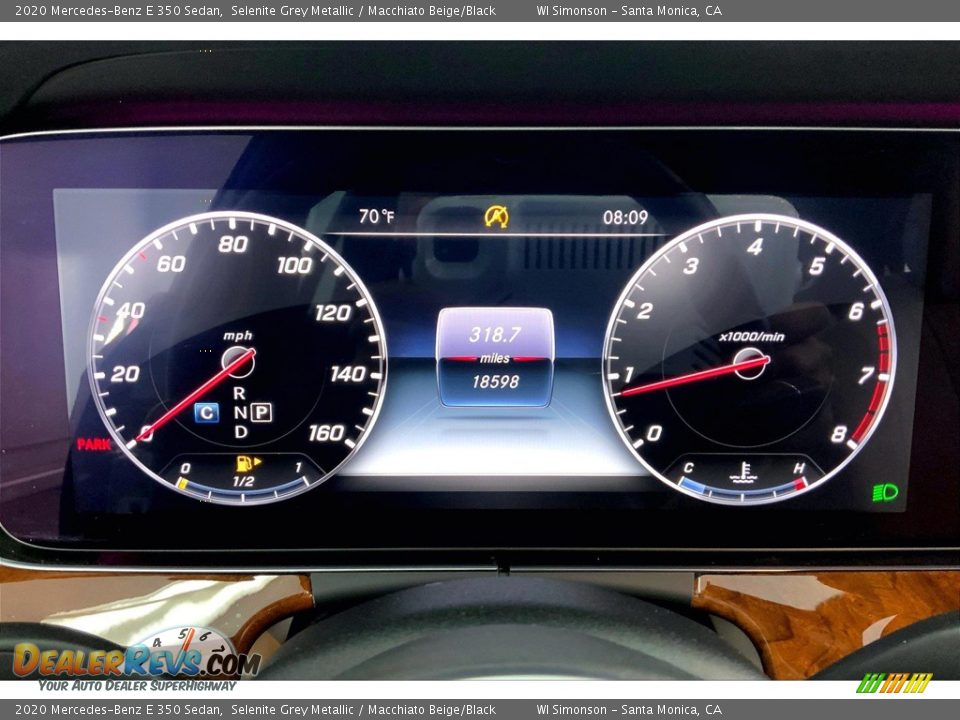Tap the yellow auto start-stop indicator icon
The width and height of the screenshot is (960, 720).
coord(497,217)
